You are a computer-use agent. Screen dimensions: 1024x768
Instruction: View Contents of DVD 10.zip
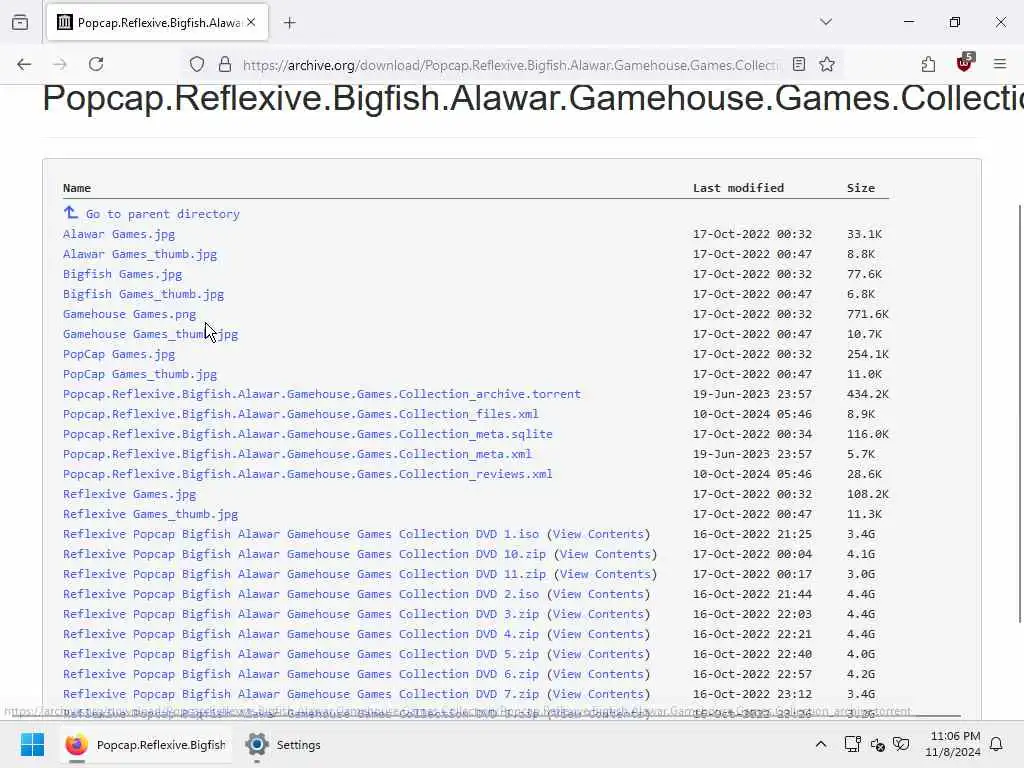[605, 554]
